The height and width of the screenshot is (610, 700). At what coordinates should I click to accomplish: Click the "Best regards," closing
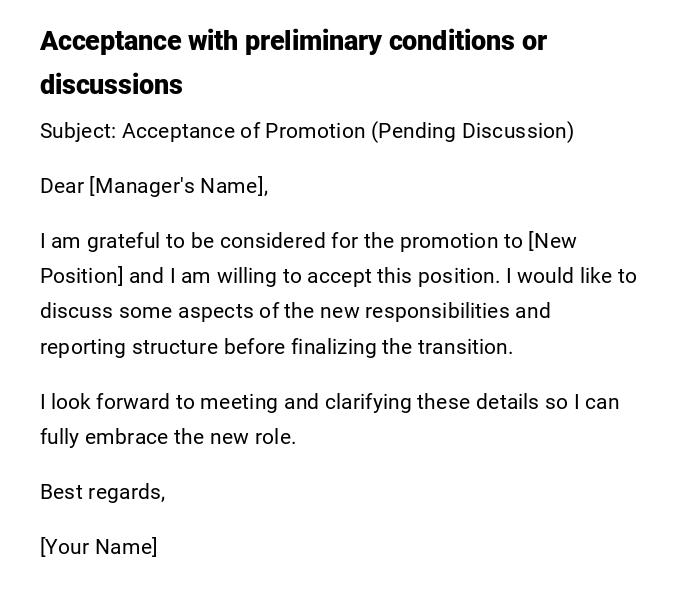(102, 492)
